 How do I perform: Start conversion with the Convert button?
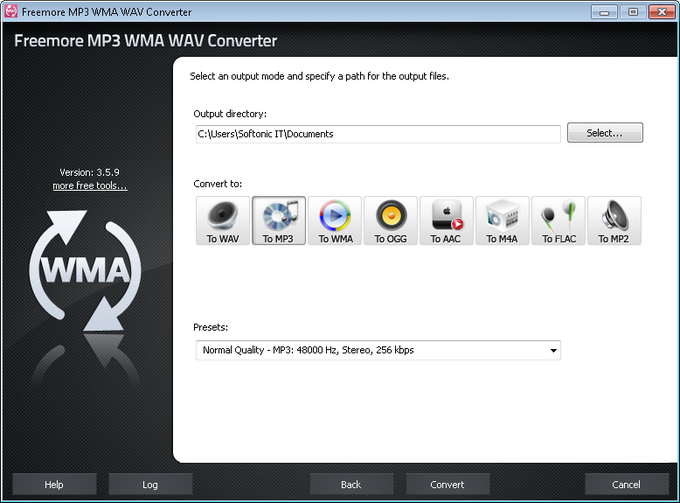click(448, 484)
